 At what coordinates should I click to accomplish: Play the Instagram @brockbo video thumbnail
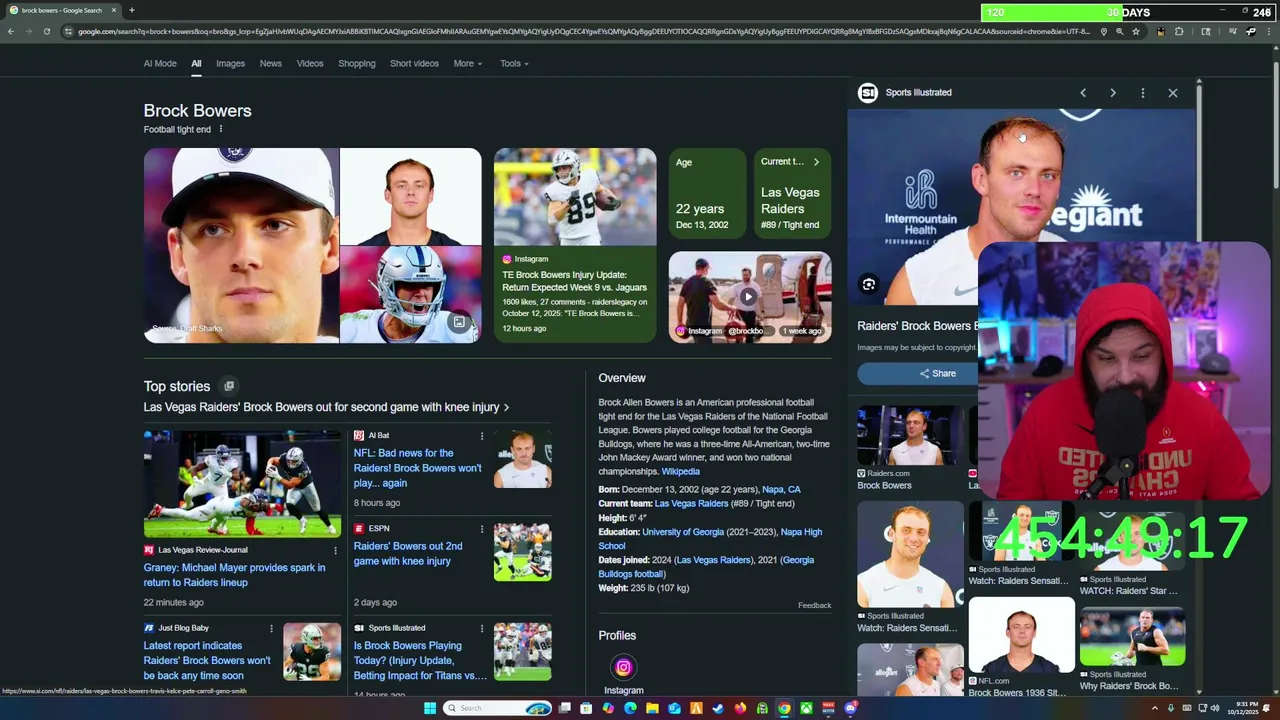click(x=749, y=296)
